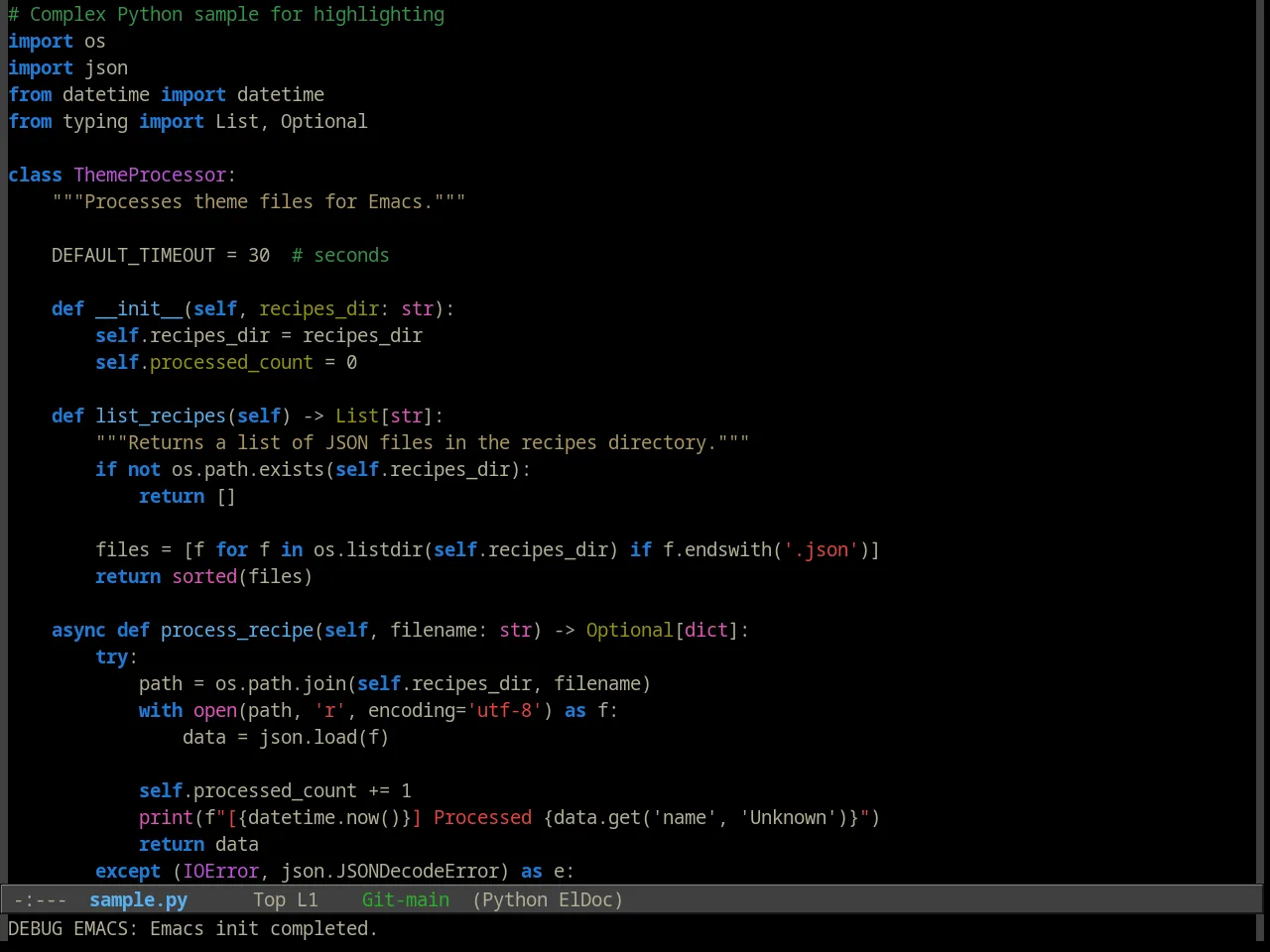Click the IOError exception name
The width and height of the screenshot is (1270, 952).
click(x=220, y=872)
